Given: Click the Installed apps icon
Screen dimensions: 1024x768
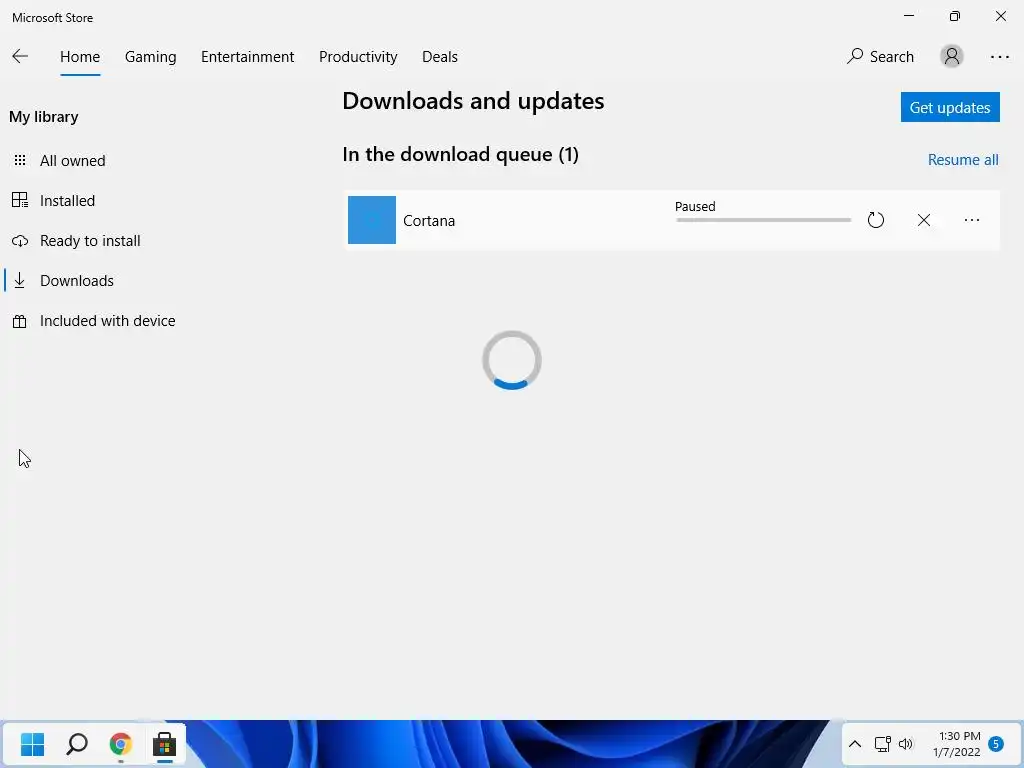Looking at the screenshot, I should click(x=20, y=200).
